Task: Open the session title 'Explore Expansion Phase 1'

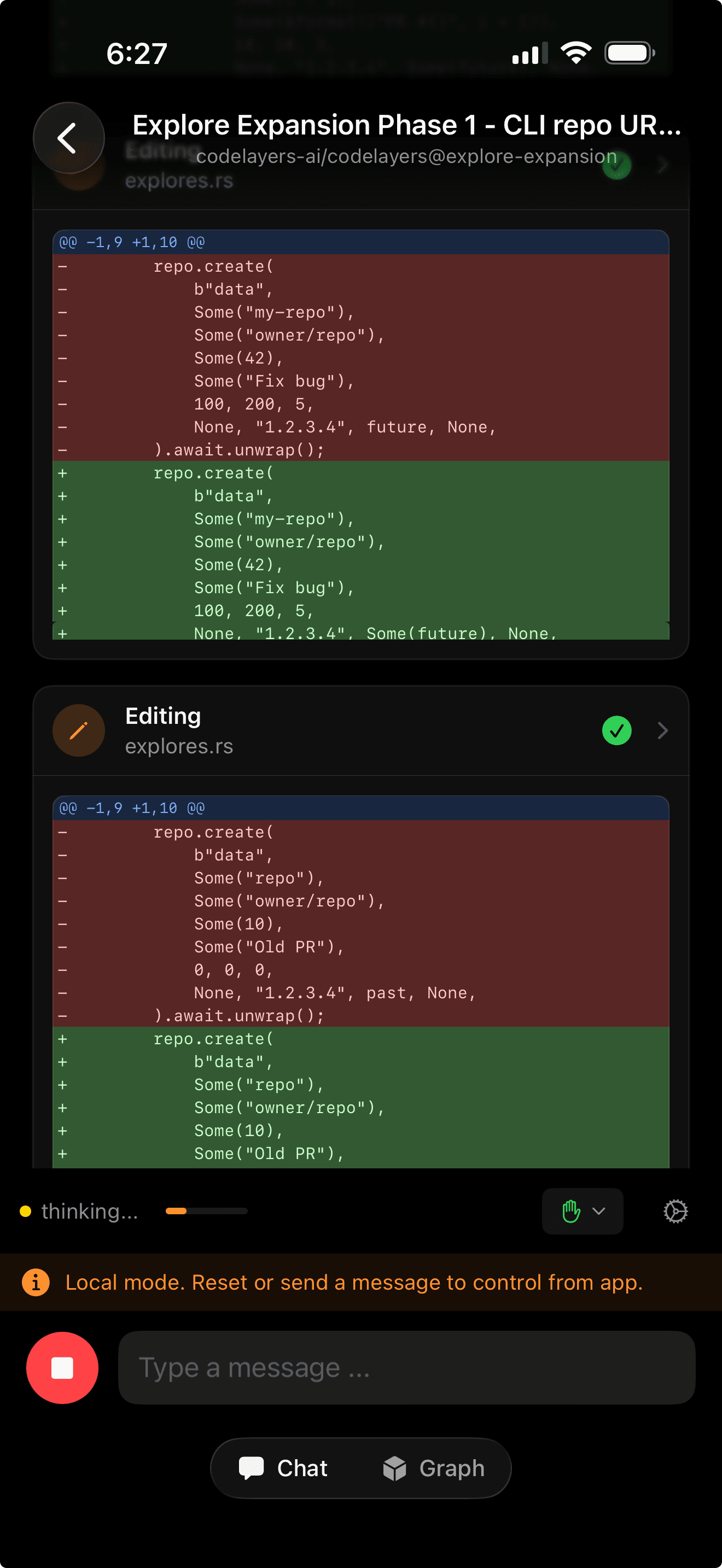Action: click(x=406, y=125)
